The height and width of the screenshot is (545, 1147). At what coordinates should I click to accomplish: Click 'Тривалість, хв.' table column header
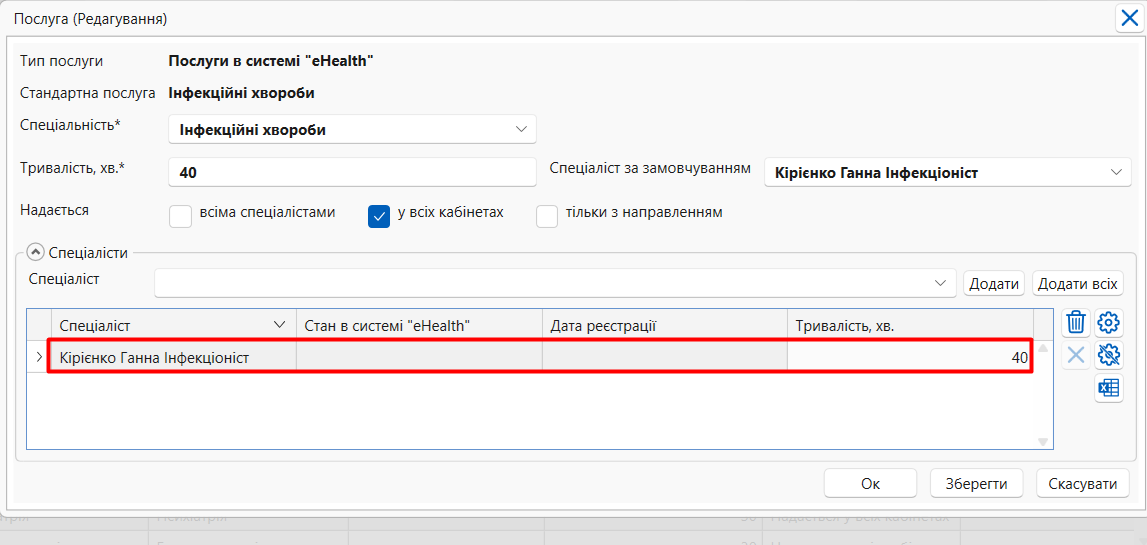point(910,325)
